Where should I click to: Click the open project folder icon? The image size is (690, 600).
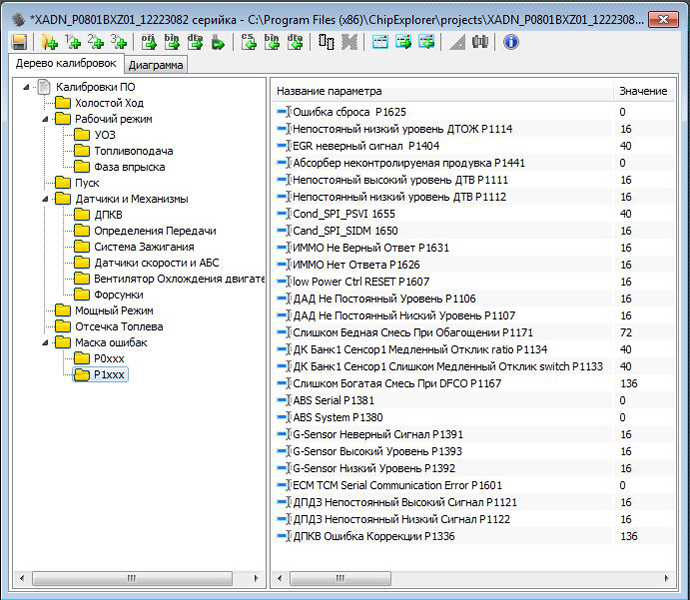[x=49, y=42]
